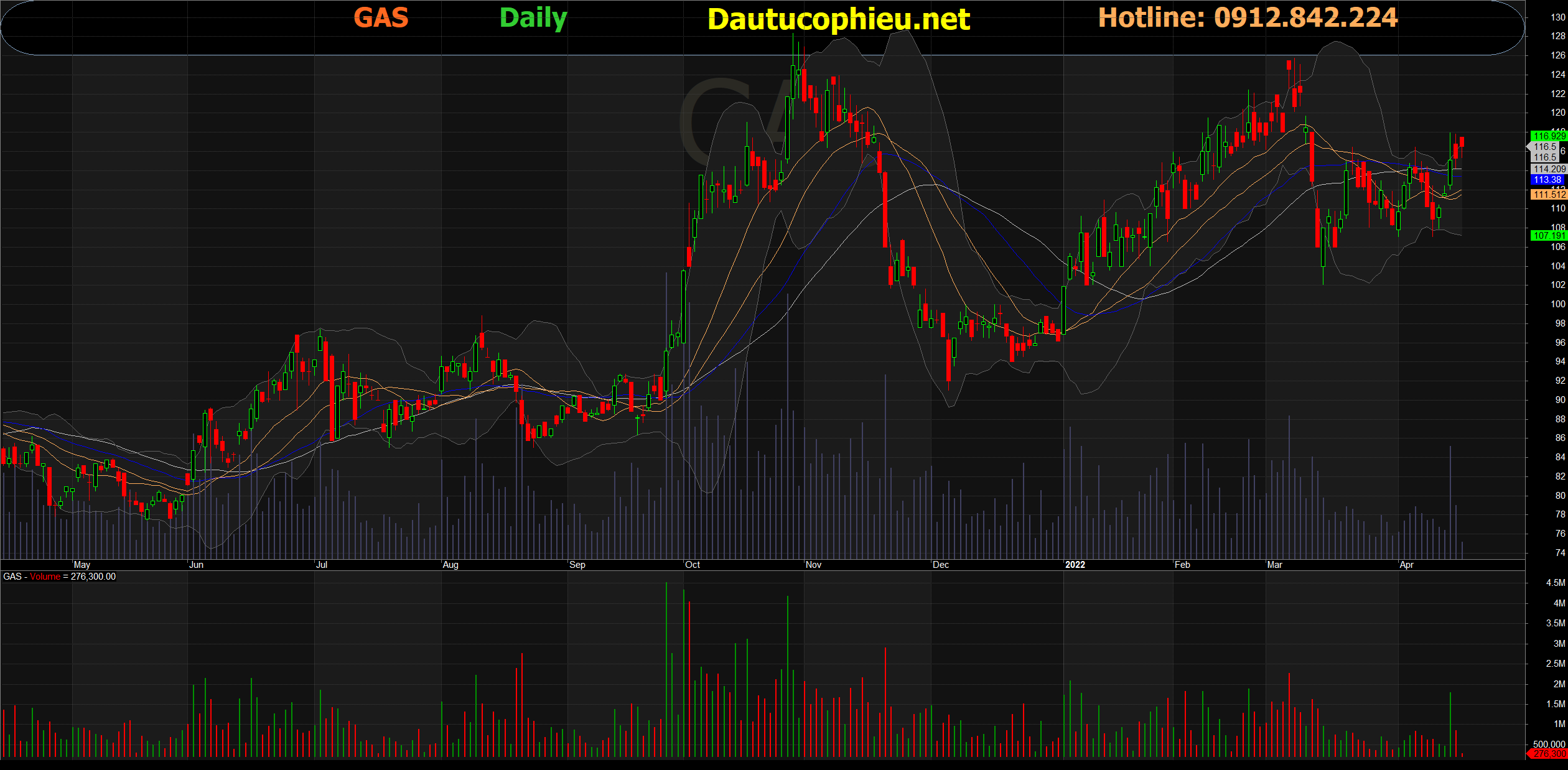Click the Oct month label on axis

tap(692, 565)
